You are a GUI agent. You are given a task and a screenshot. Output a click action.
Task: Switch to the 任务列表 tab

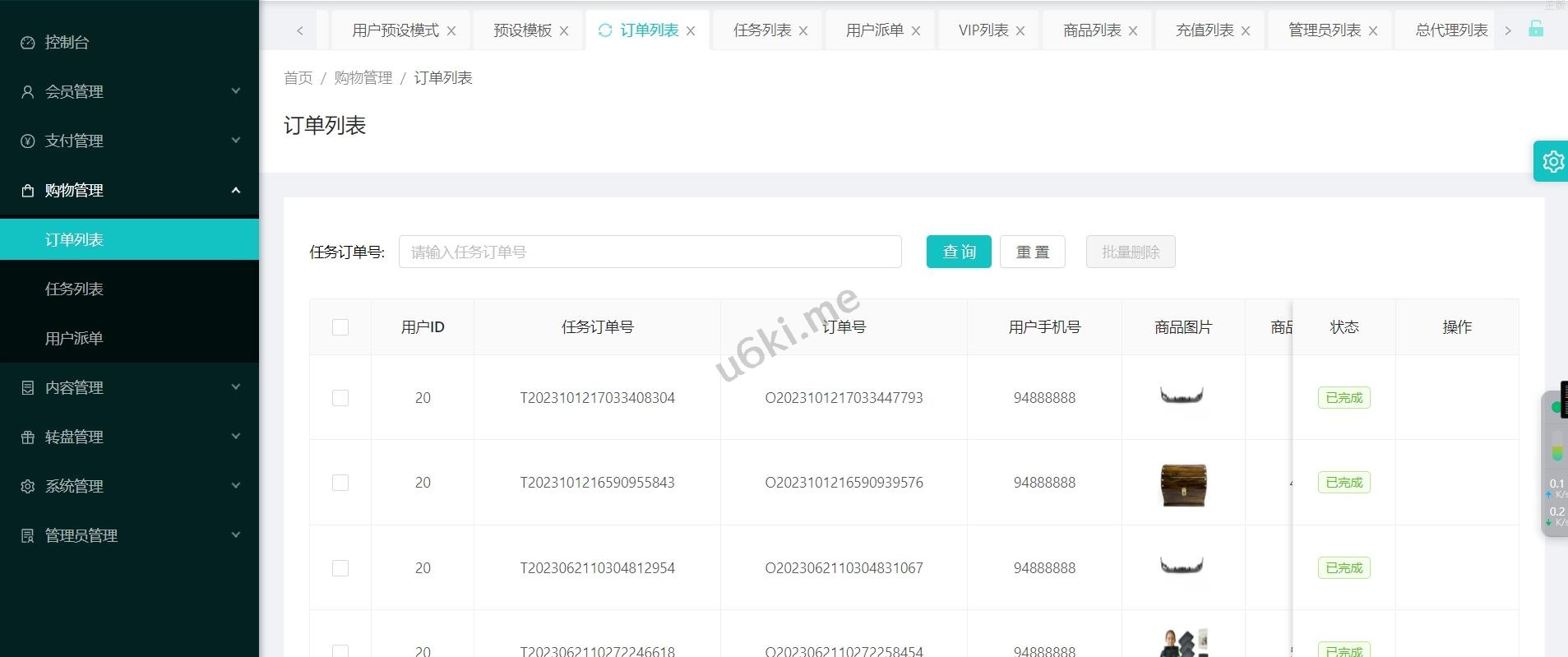[x=761, y=30]
